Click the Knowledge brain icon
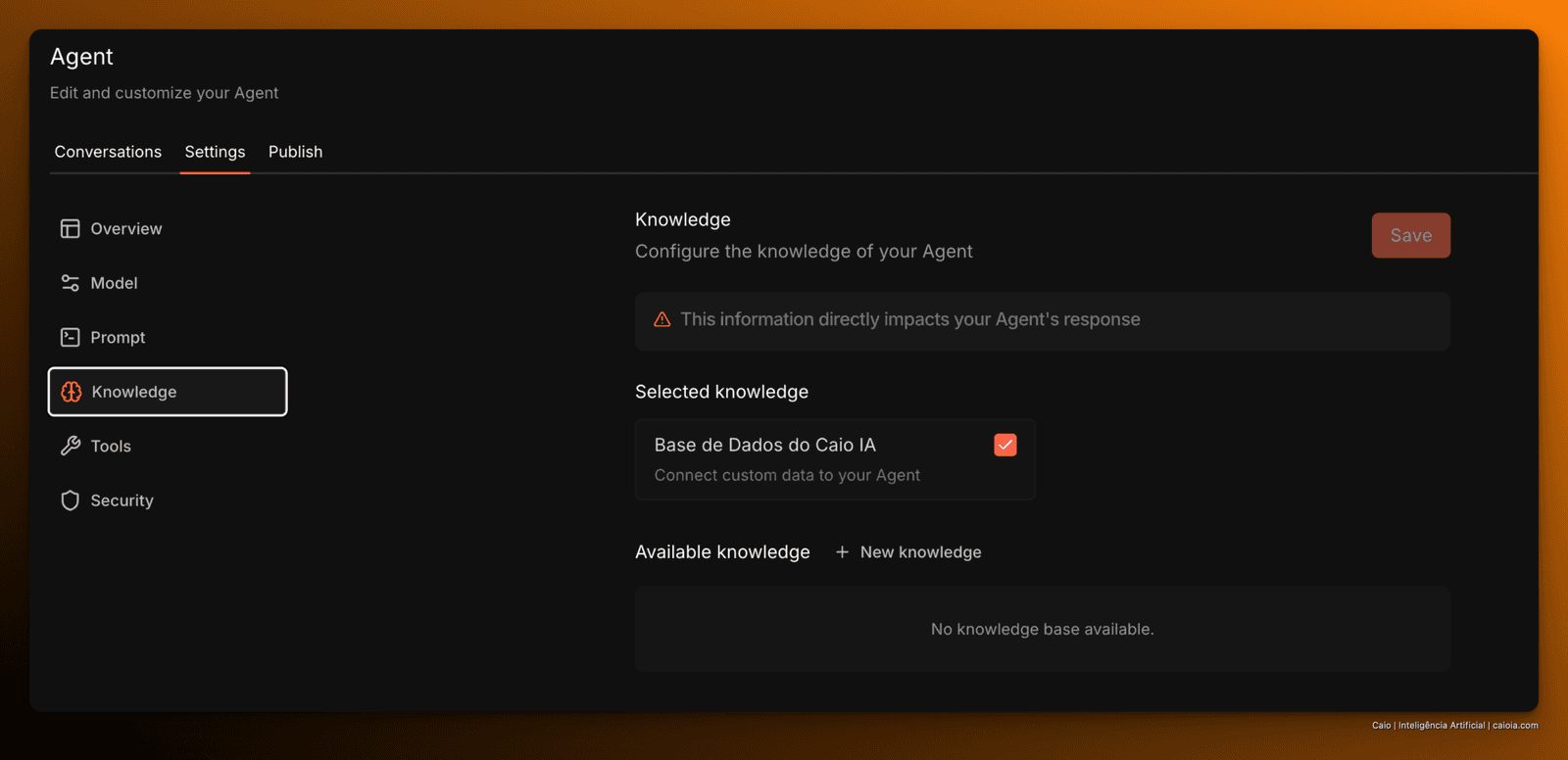 point(72,392)
